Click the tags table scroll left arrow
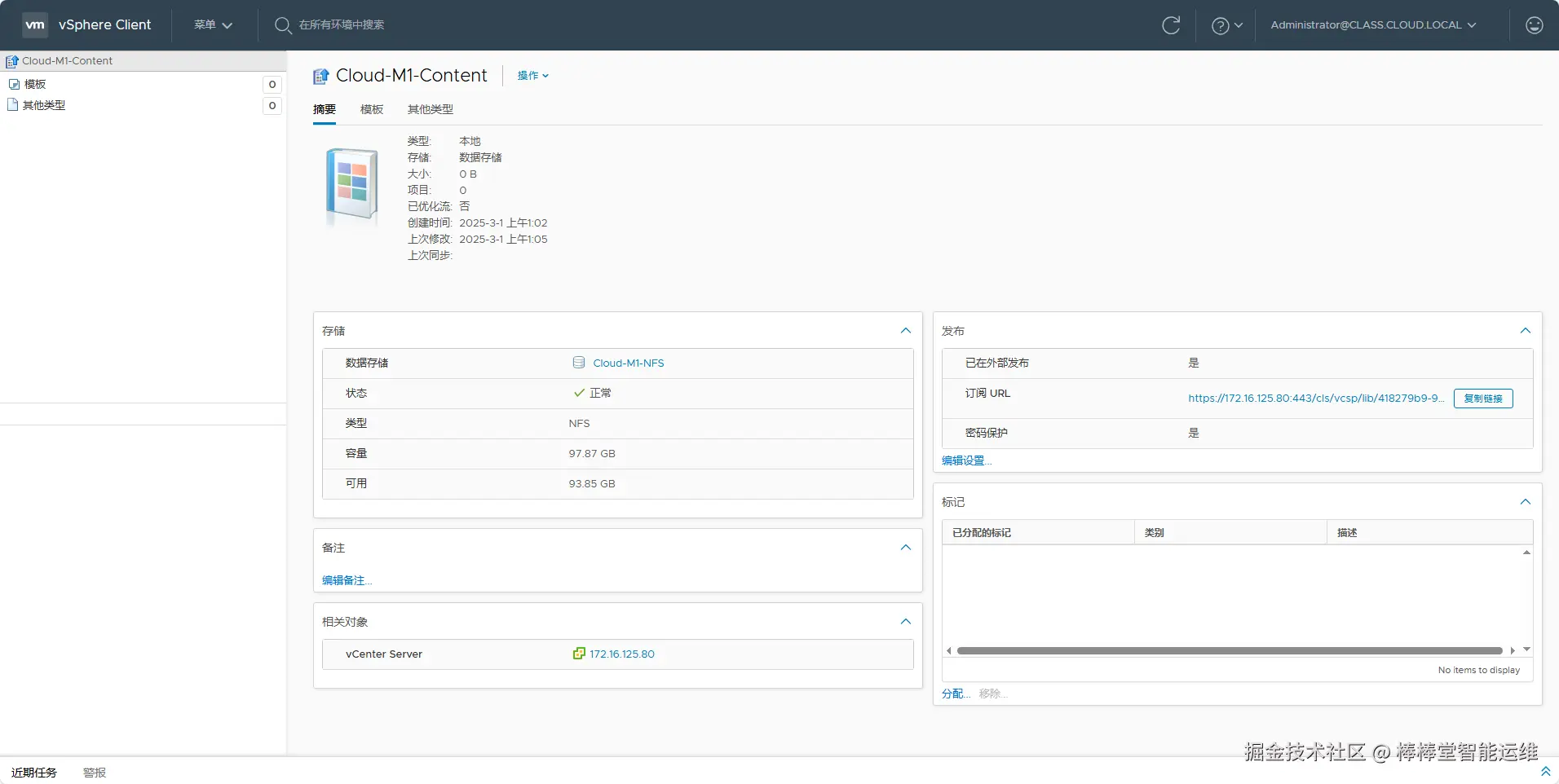The height and width of the screenshot is (784, 1559). point(949,650)
